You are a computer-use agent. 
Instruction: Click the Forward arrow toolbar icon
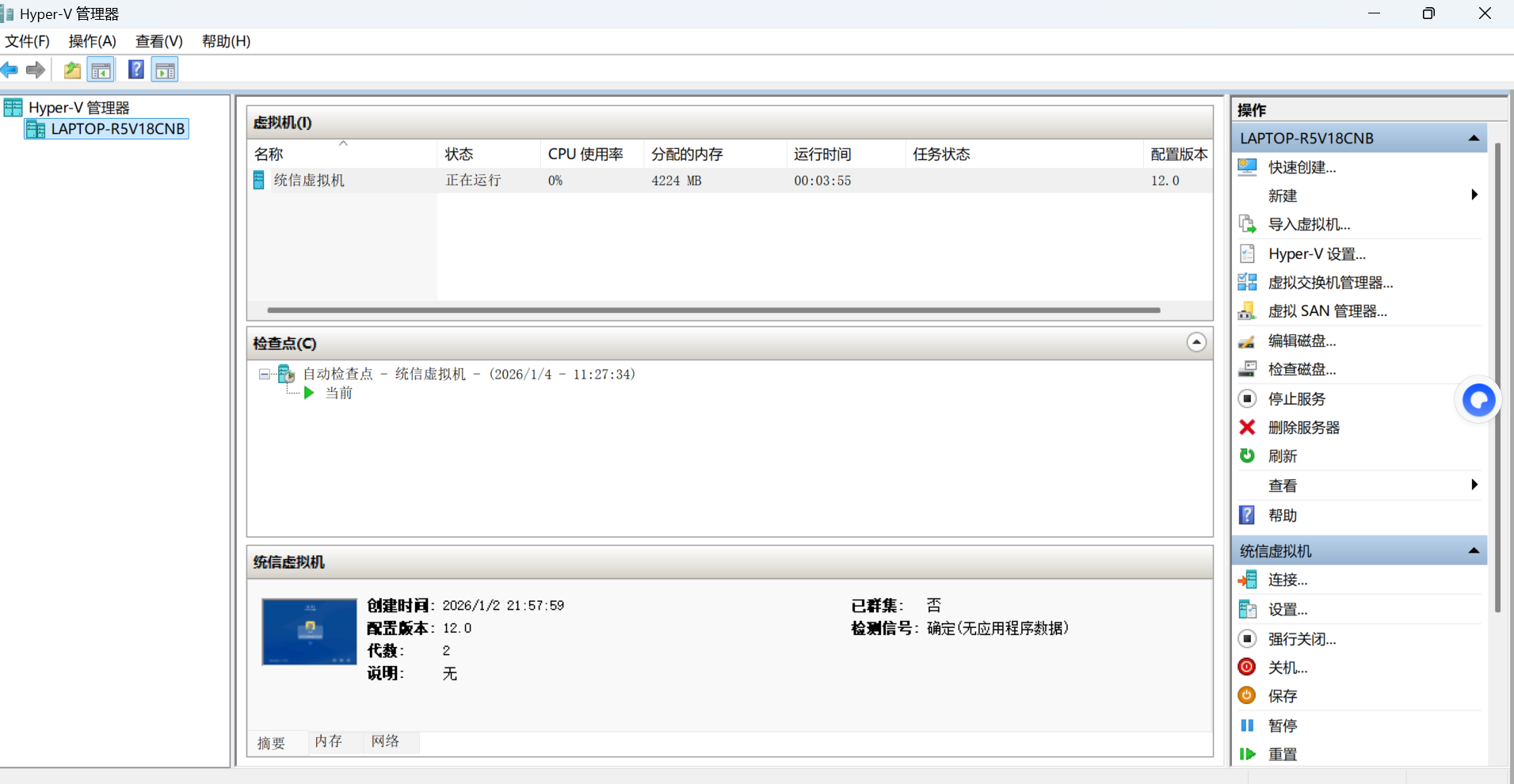coord(36,70)
